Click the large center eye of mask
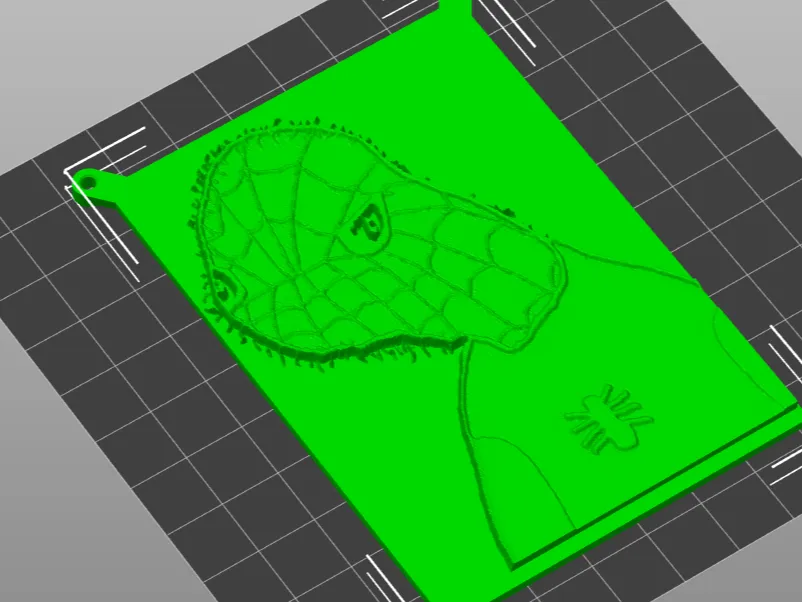Viewport: 802px width, 602px height. pyautogui.click(x=368, y=225)
